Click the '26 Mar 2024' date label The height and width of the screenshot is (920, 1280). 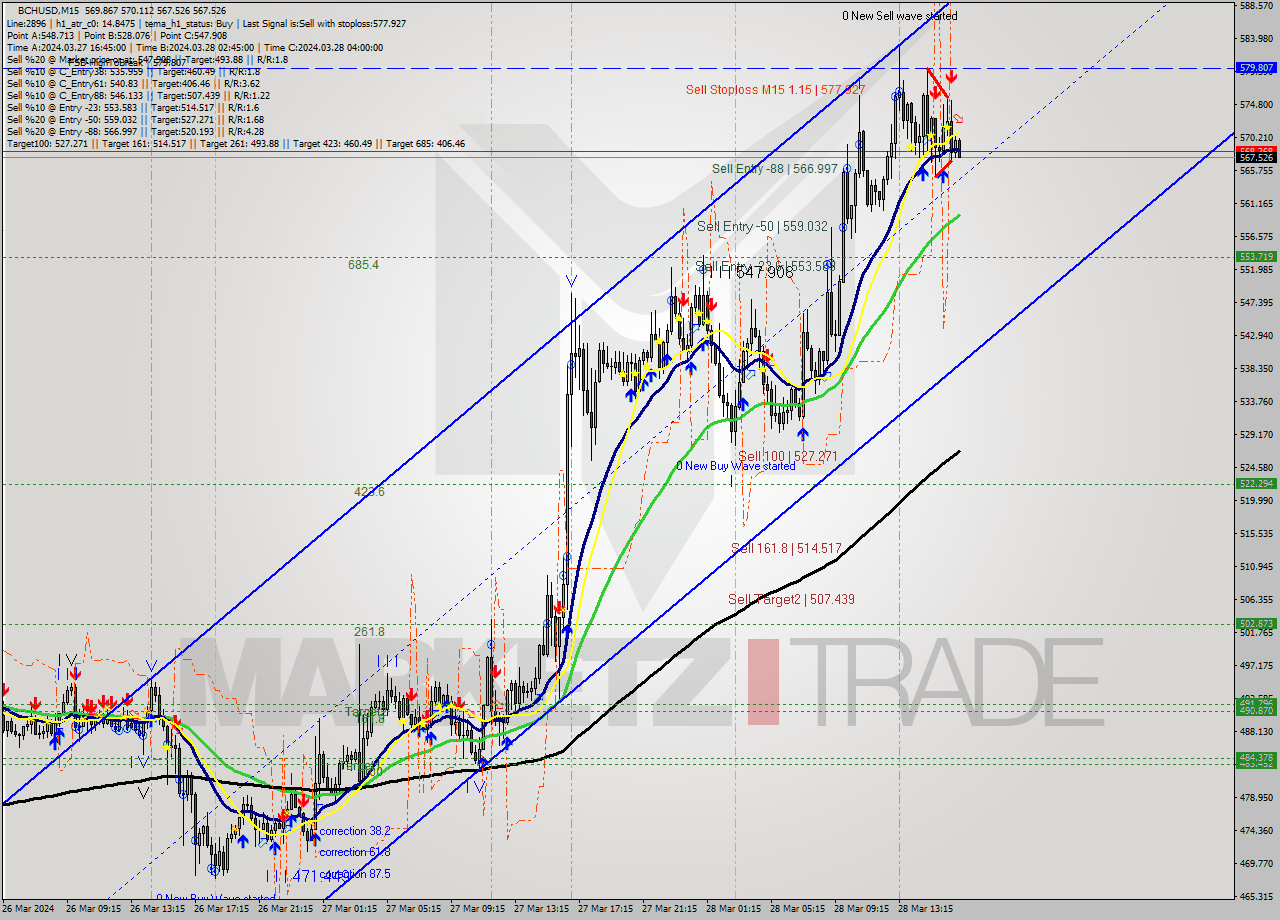pos(29,909)
